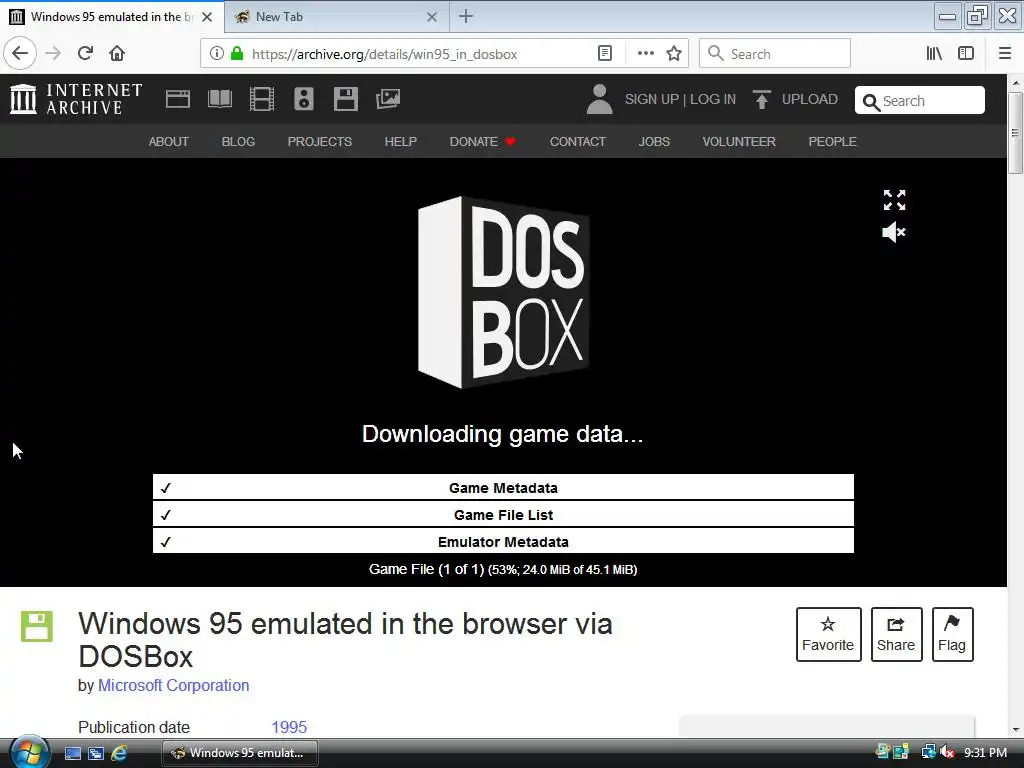Click the network tray icon
The image size is (1024, 768).
pyautogui.click(x=928, y=753)
